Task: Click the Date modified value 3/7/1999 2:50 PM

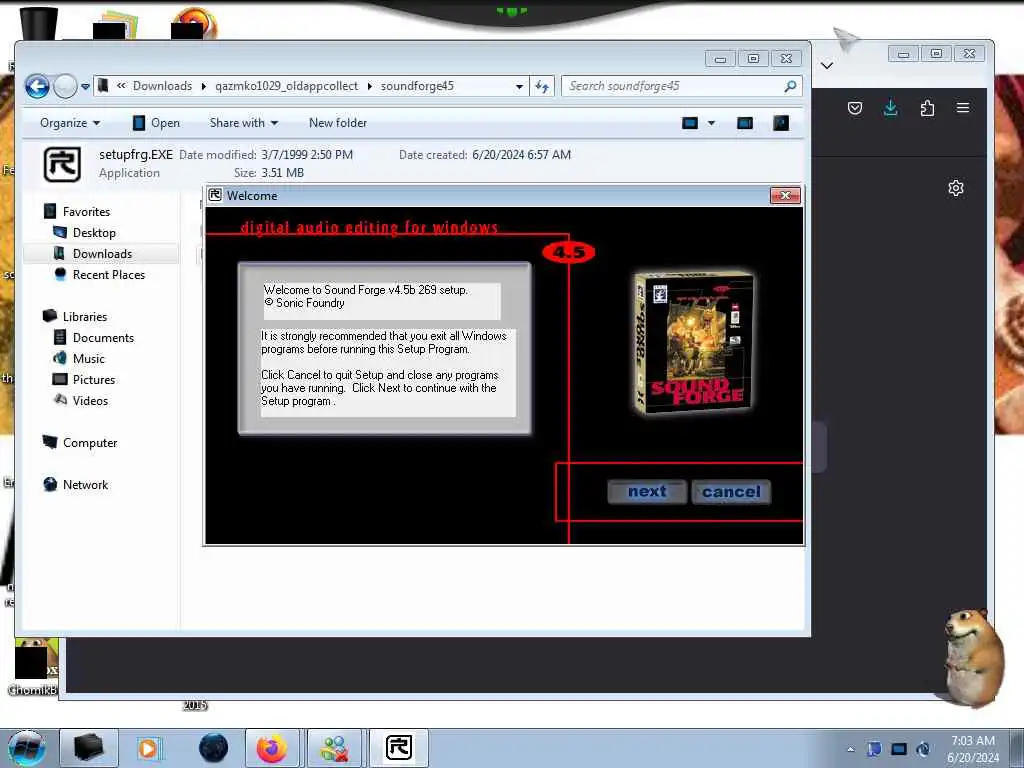Action: [307, 155]
